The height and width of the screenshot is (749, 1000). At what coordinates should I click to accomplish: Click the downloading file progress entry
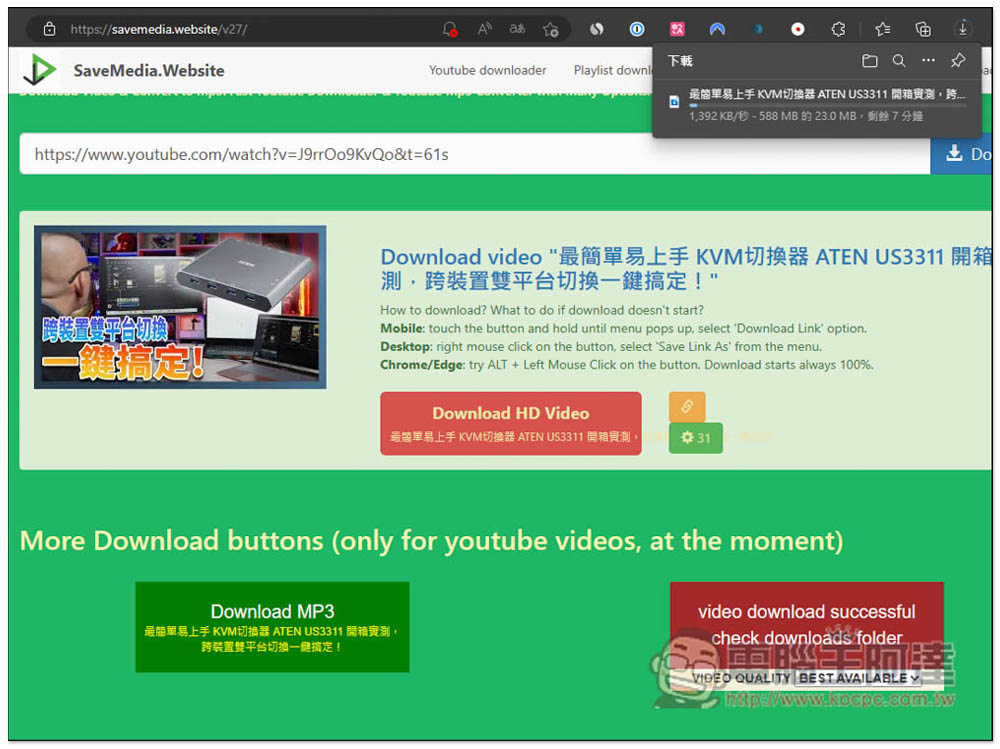click(x=815, y=105)
